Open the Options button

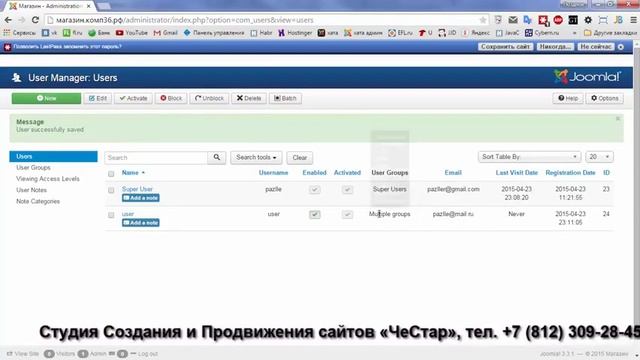604,98
